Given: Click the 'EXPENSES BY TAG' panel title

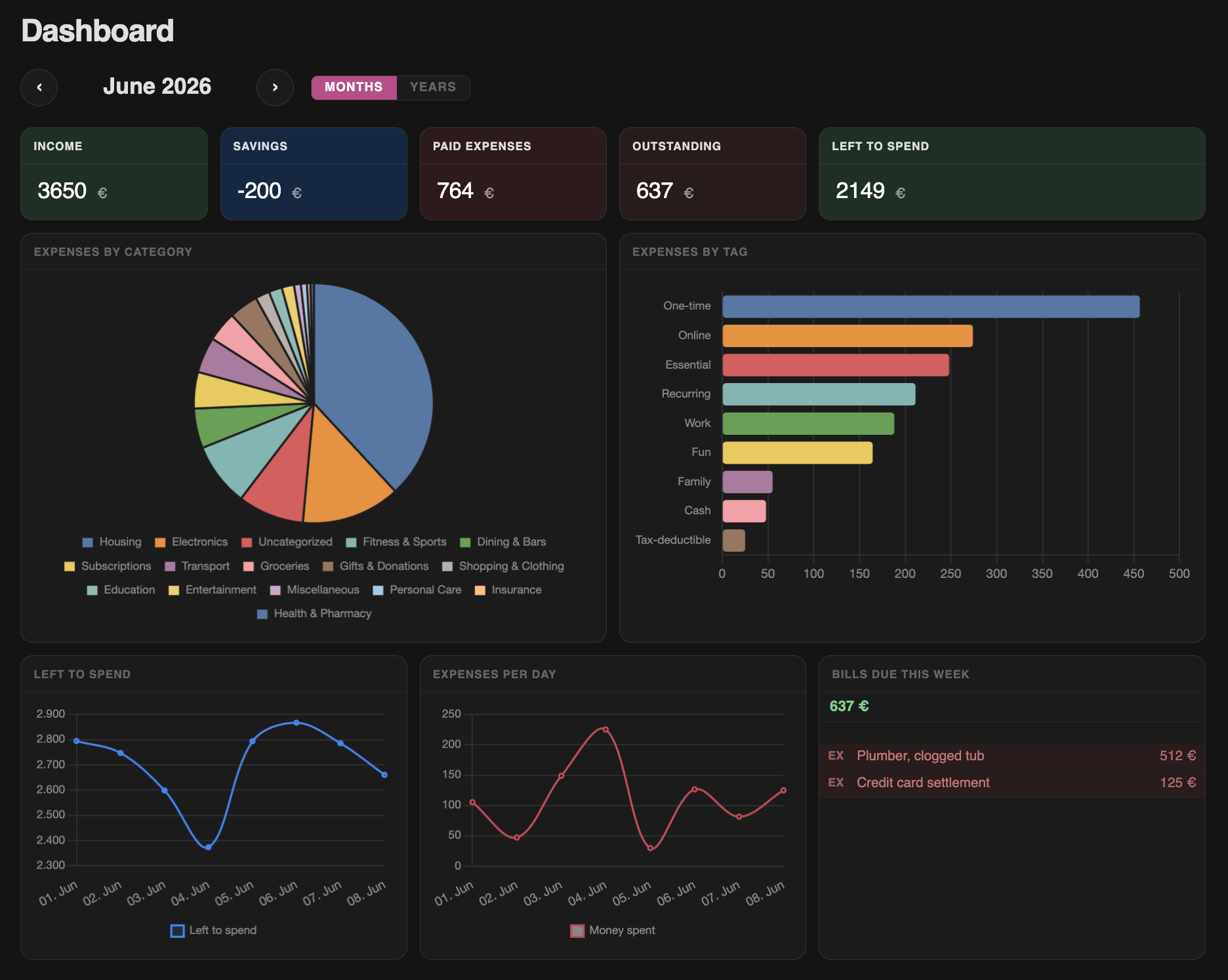Looking at the screenshot, I should 690,252.
